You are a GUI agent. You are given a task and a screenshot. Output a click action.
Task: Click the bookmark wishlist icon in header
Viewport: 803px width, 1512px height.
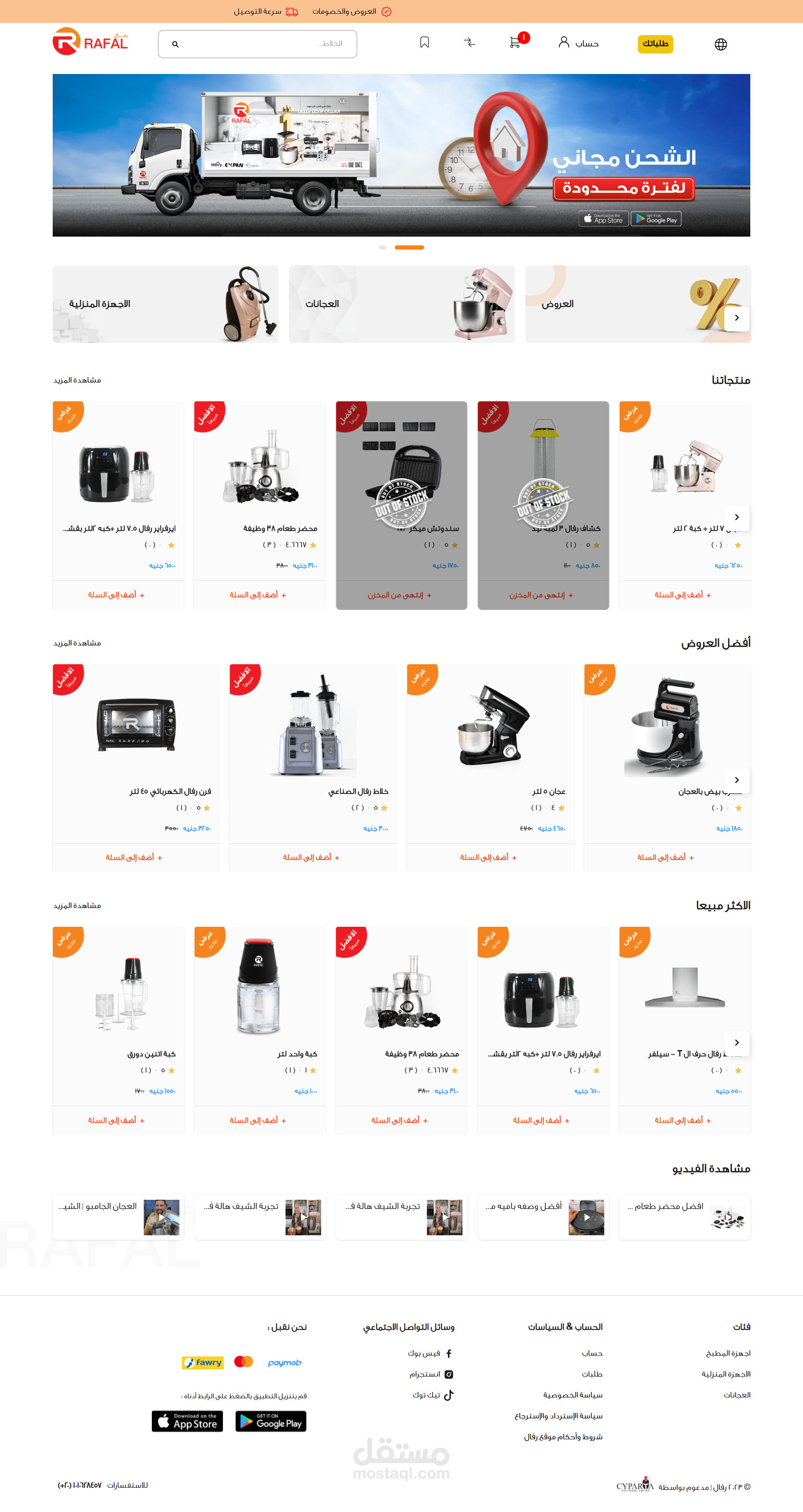(425, 43)
